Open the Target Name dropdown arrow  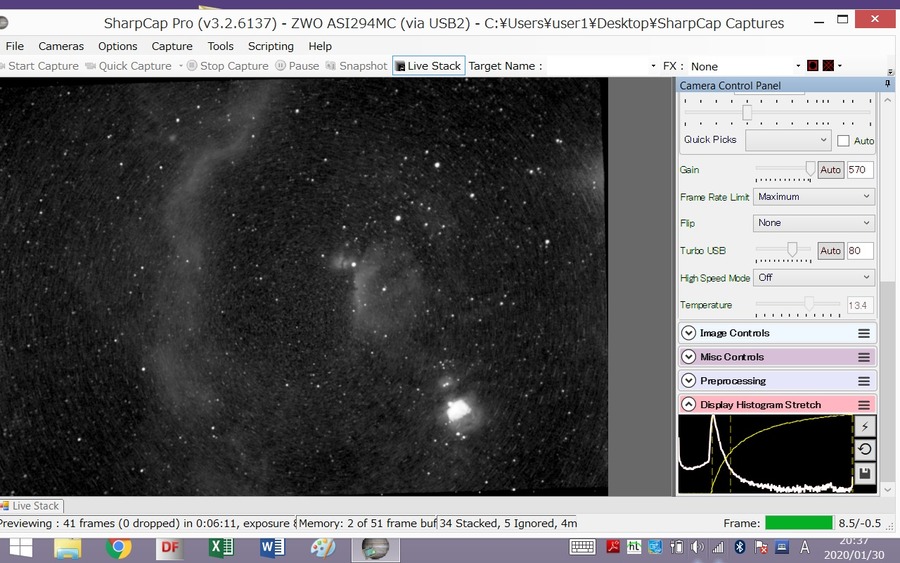pyautogui.click(x=653, y=66)
